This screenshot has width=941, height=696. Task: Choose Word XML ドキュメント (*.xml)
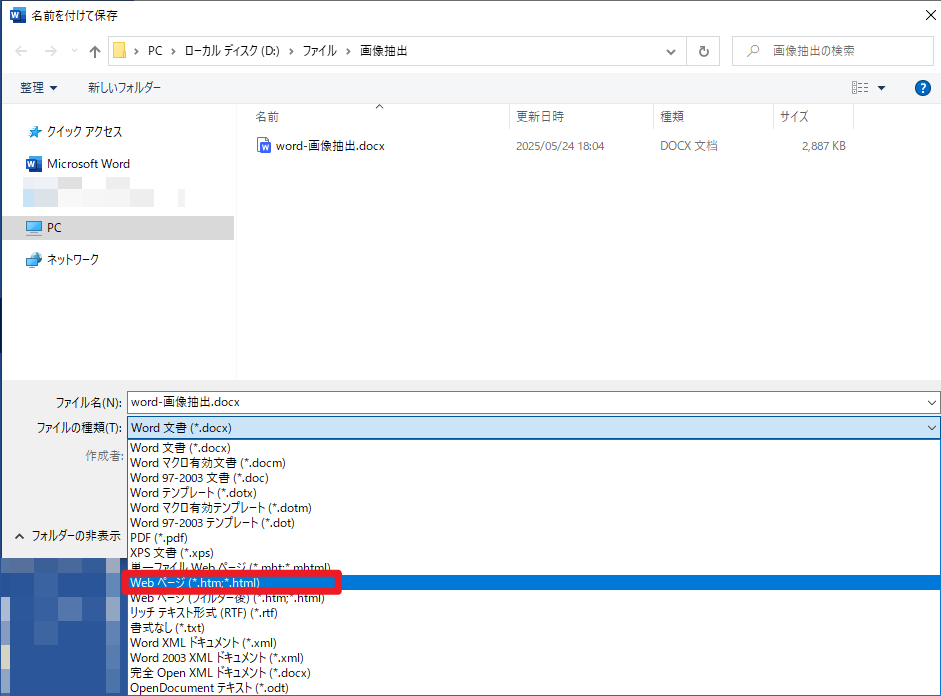(x=534, y=643)
